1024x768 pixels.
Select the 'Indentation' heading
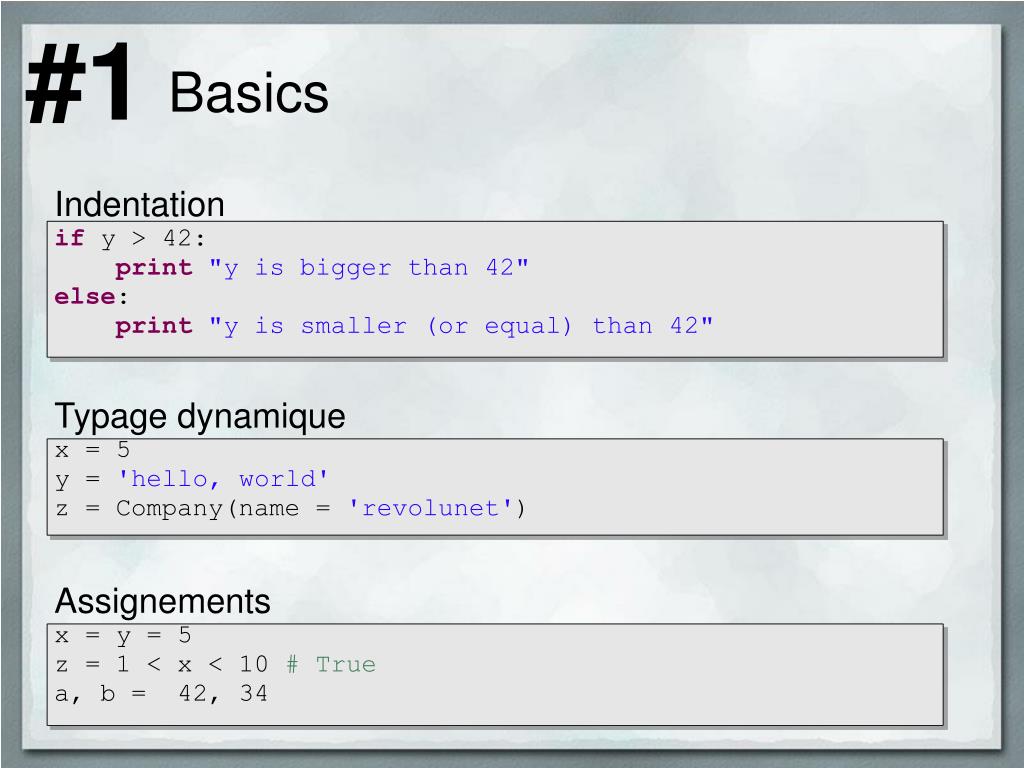tap(140, 204)
